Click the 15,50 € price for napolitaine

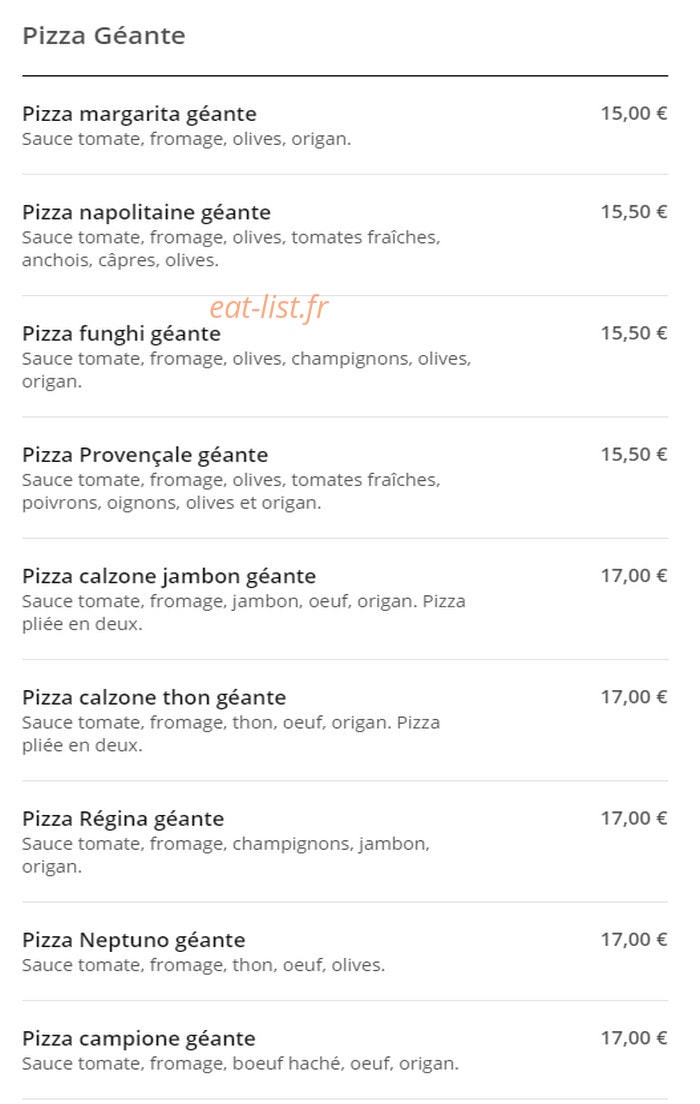(633, 212)
